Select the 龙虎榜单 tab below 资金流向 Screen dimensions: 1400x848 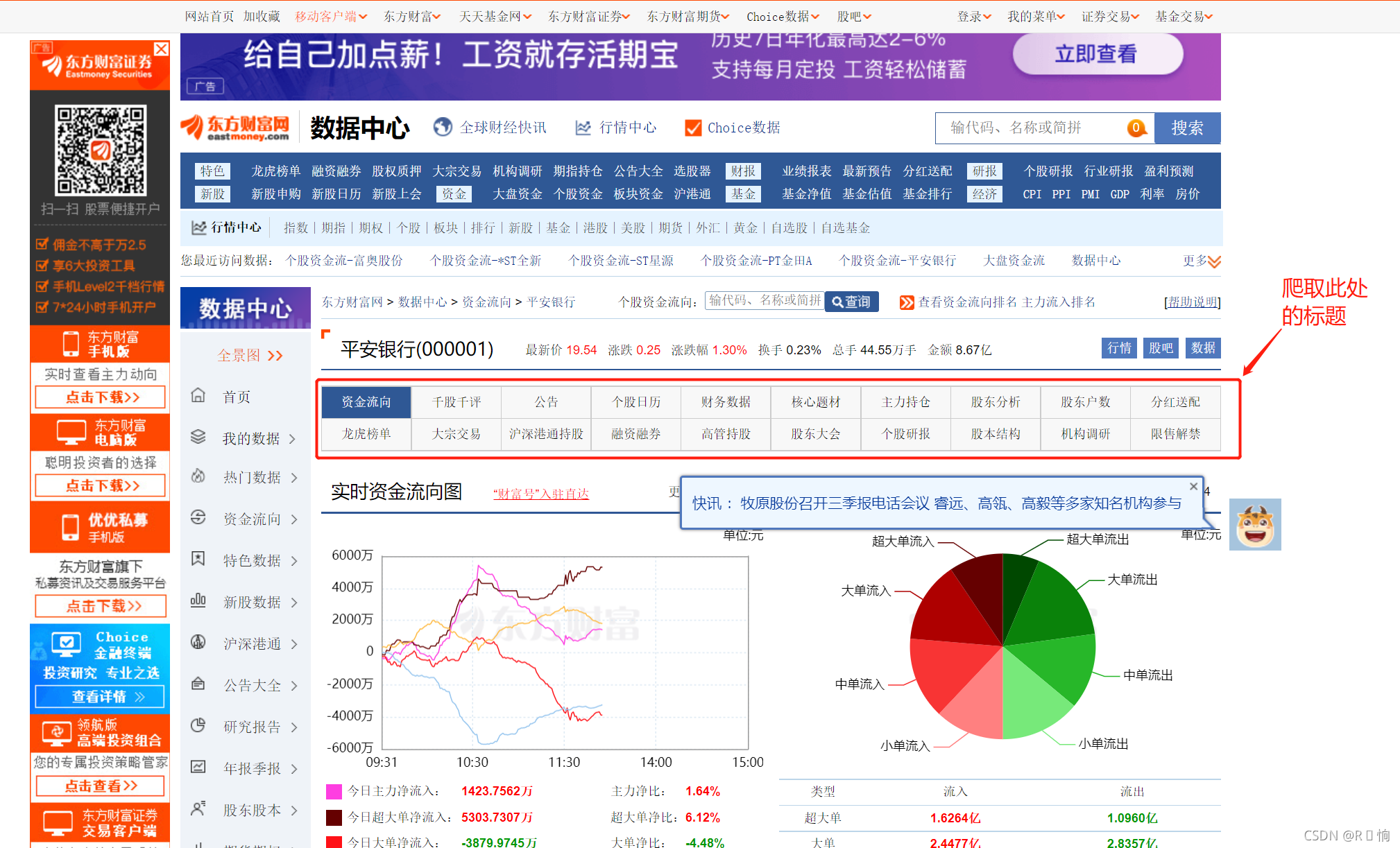click(x=366, y=434)
